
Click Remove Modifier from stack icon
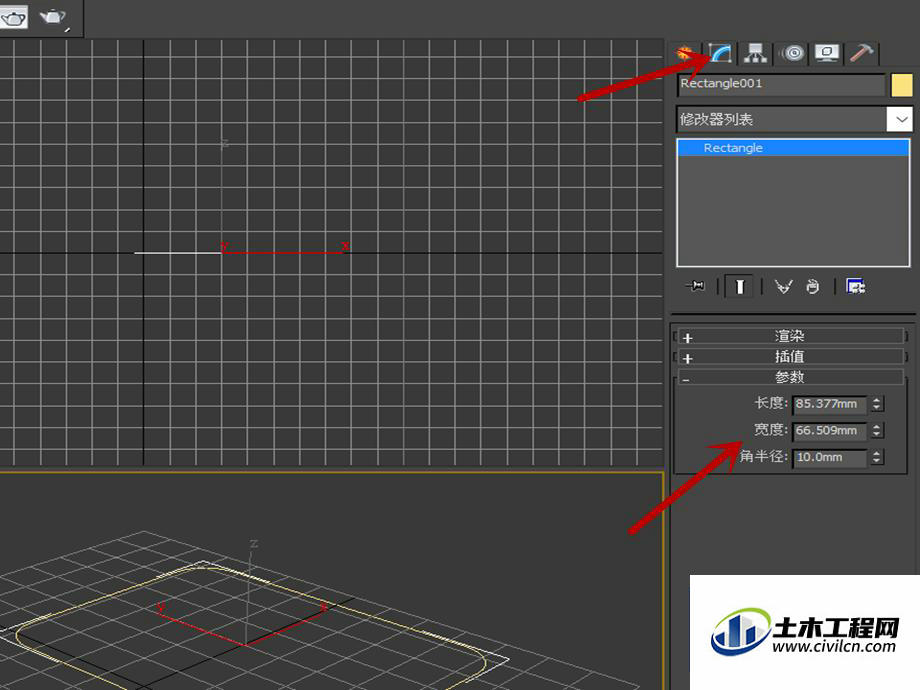(812, 286)
